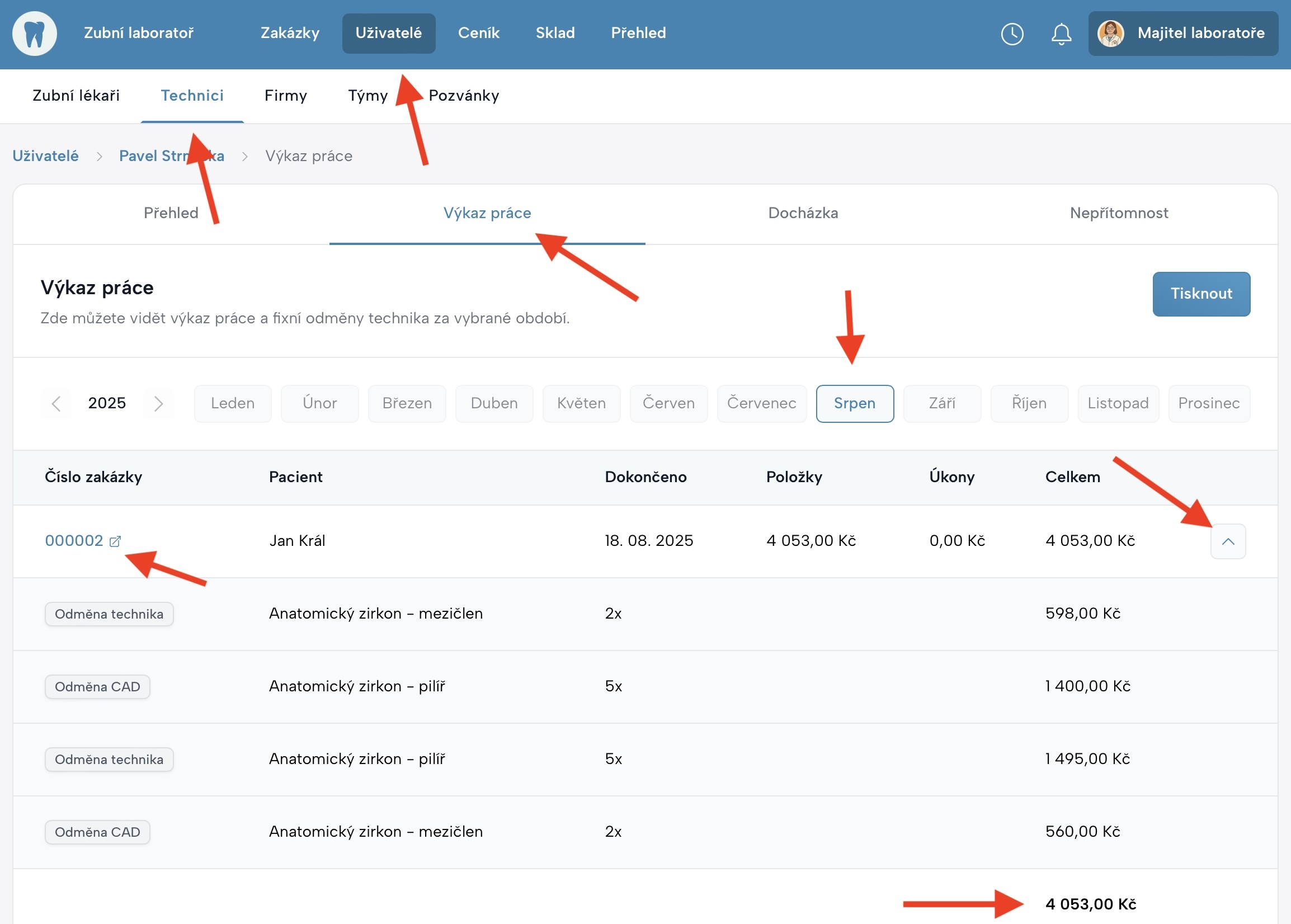The image size is (1291, 924).
Task: Select the month Srpen
Action: [x=854, y=403]
